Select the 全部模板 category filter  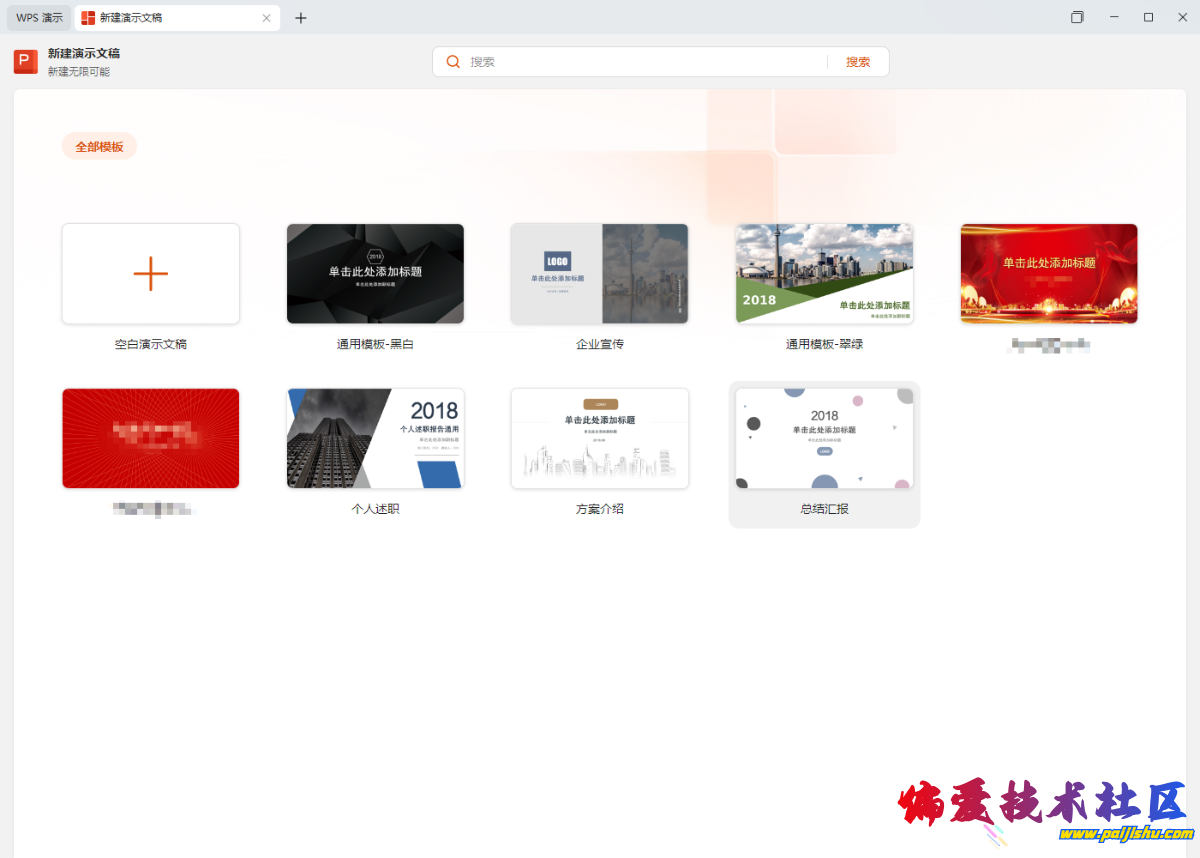point(99,147)
